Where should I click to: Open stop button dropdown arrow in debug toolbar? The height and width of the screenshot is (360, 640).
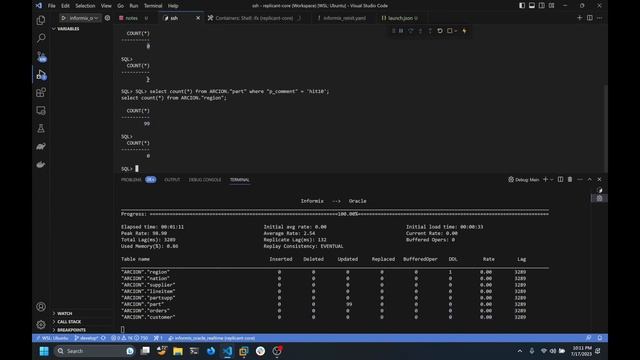(x=456, y=31)
